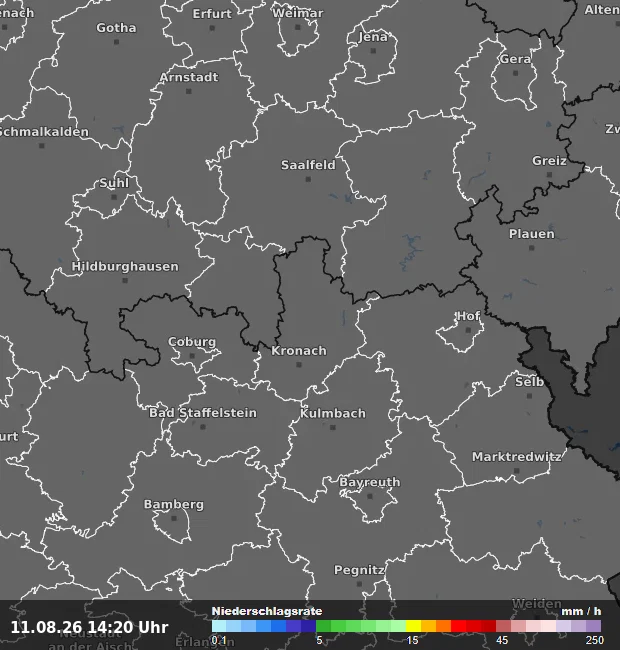The width and height of the screenshot is (620, 650).
Task: Select the Suhl label
Action: pos(114,183)
